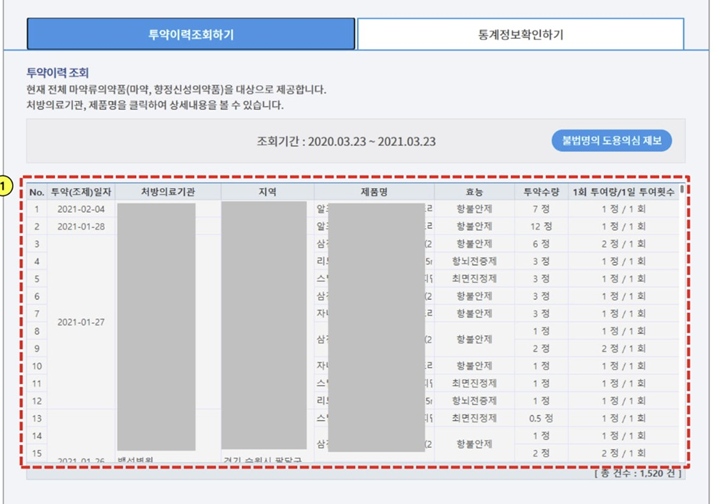This screenshot has height=504, width=720.
Task: Click the 12 정 quantity in row 2
Action: point(541,227)
